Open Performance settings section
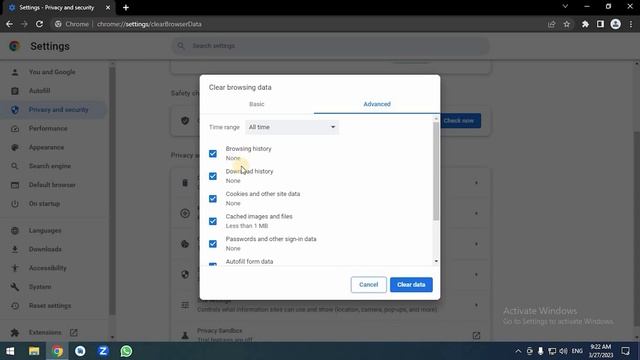The width and height of the screenshot is (640, 360). 48,128
